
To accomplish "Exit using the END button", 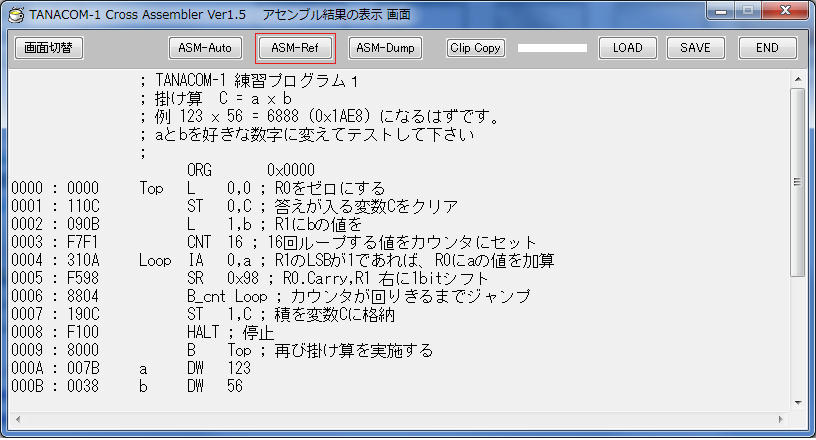I will point(767,48).
